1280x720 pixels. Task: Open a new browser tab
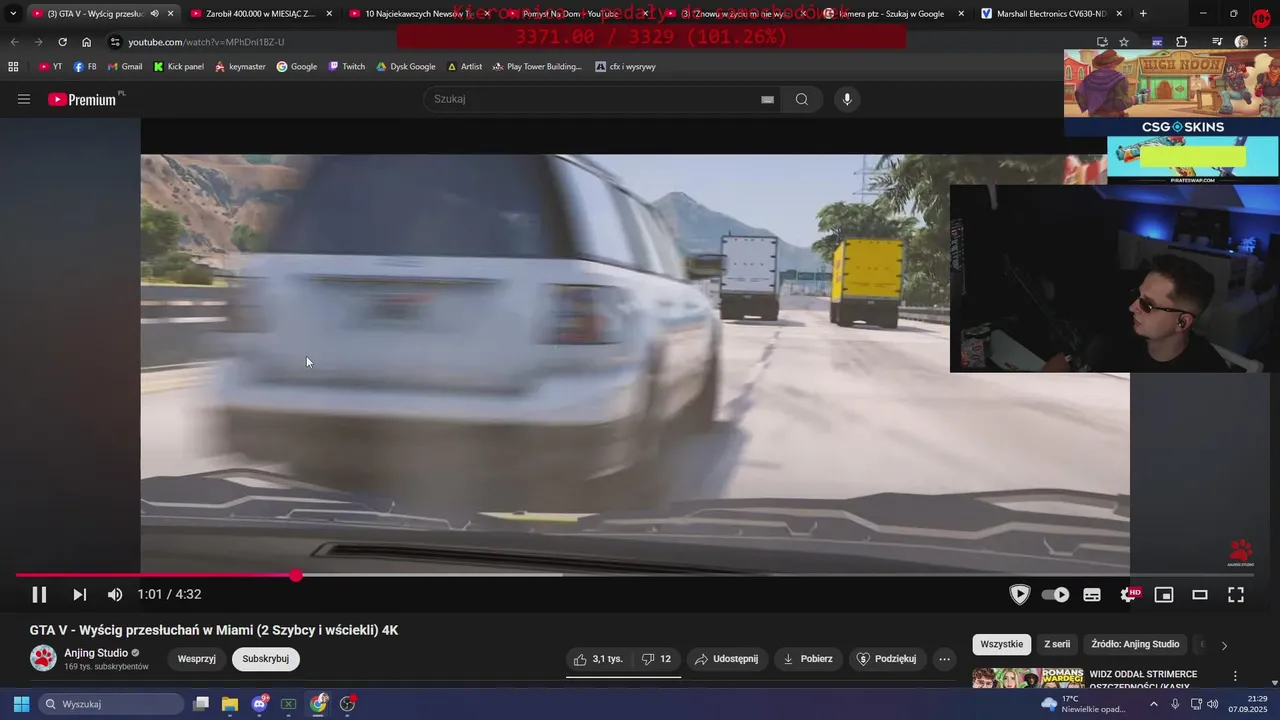(x=1143, y=14)
